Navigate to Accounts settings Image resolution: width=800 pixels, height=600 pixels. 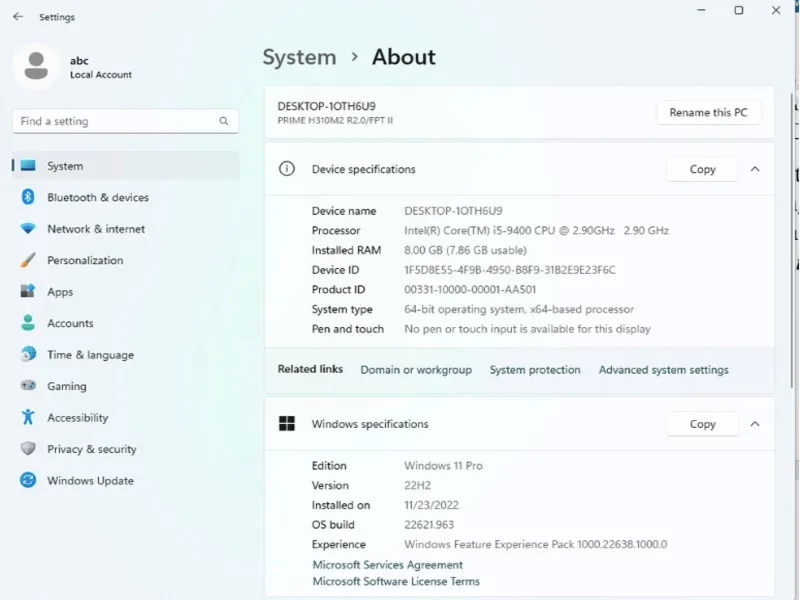tap(126, 323)
